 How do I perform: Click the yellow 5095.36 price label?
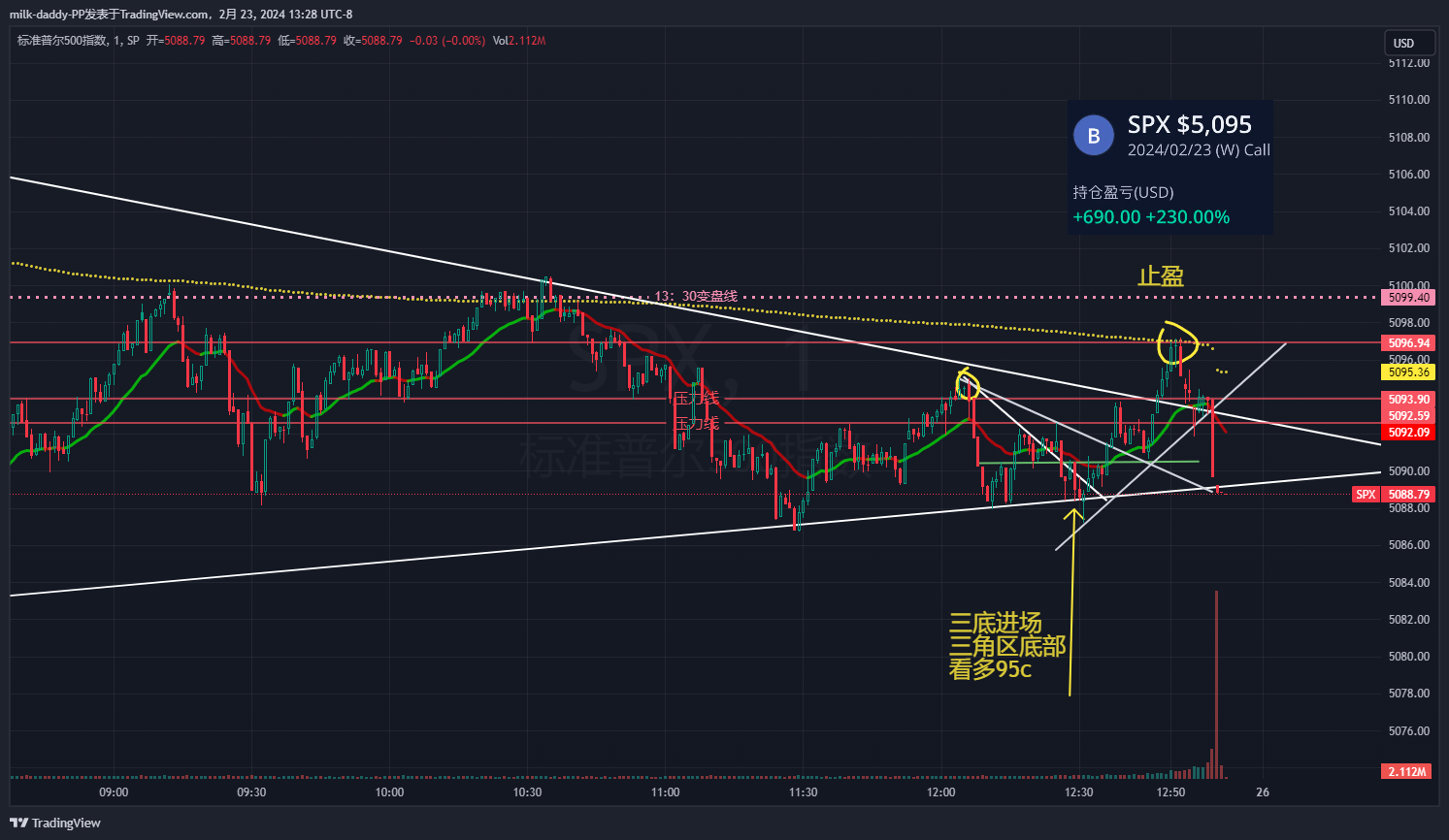(1408, 372)
